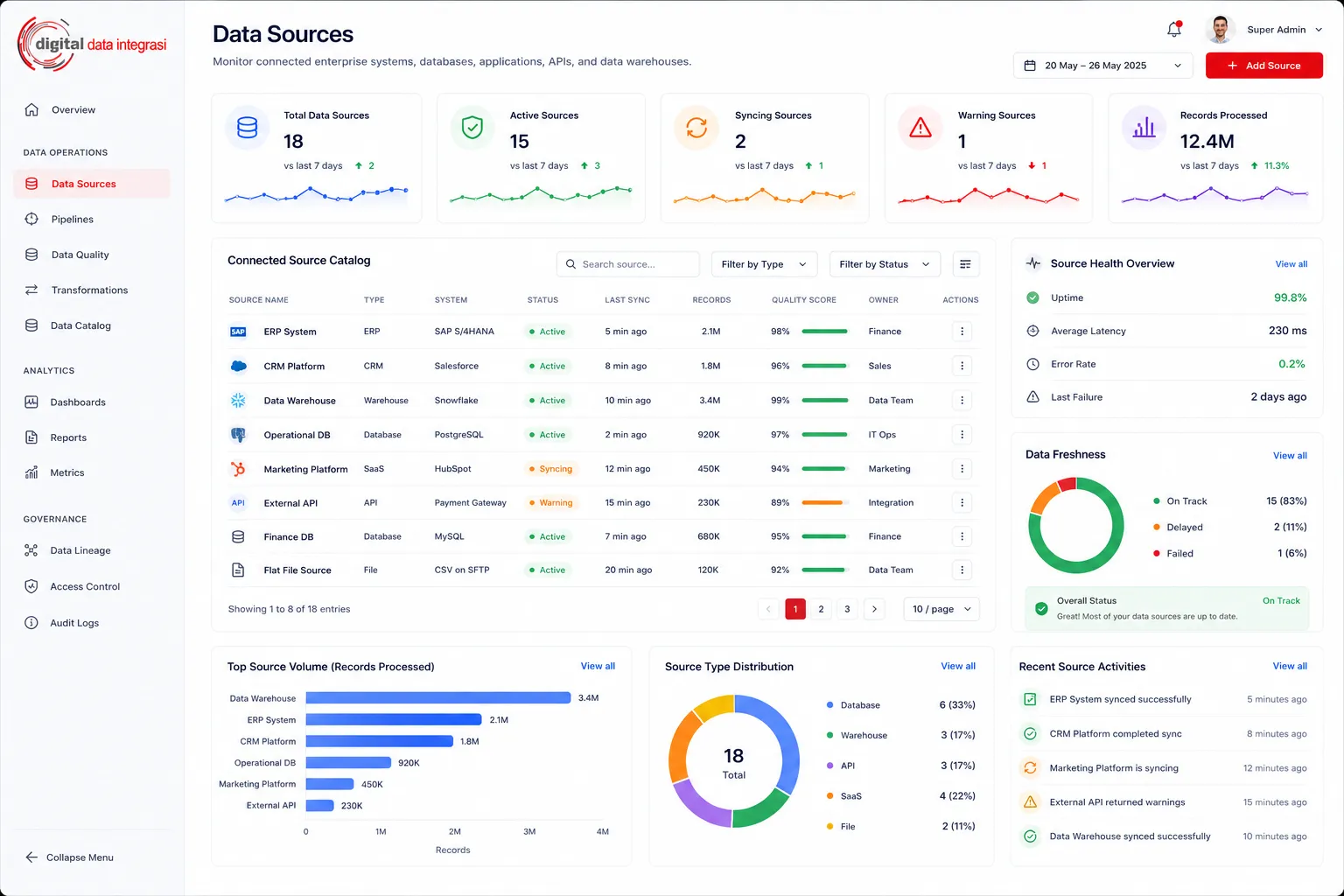Click the Collapse Menu arrow
This screenshot has height=896, width=1344.
31,857
